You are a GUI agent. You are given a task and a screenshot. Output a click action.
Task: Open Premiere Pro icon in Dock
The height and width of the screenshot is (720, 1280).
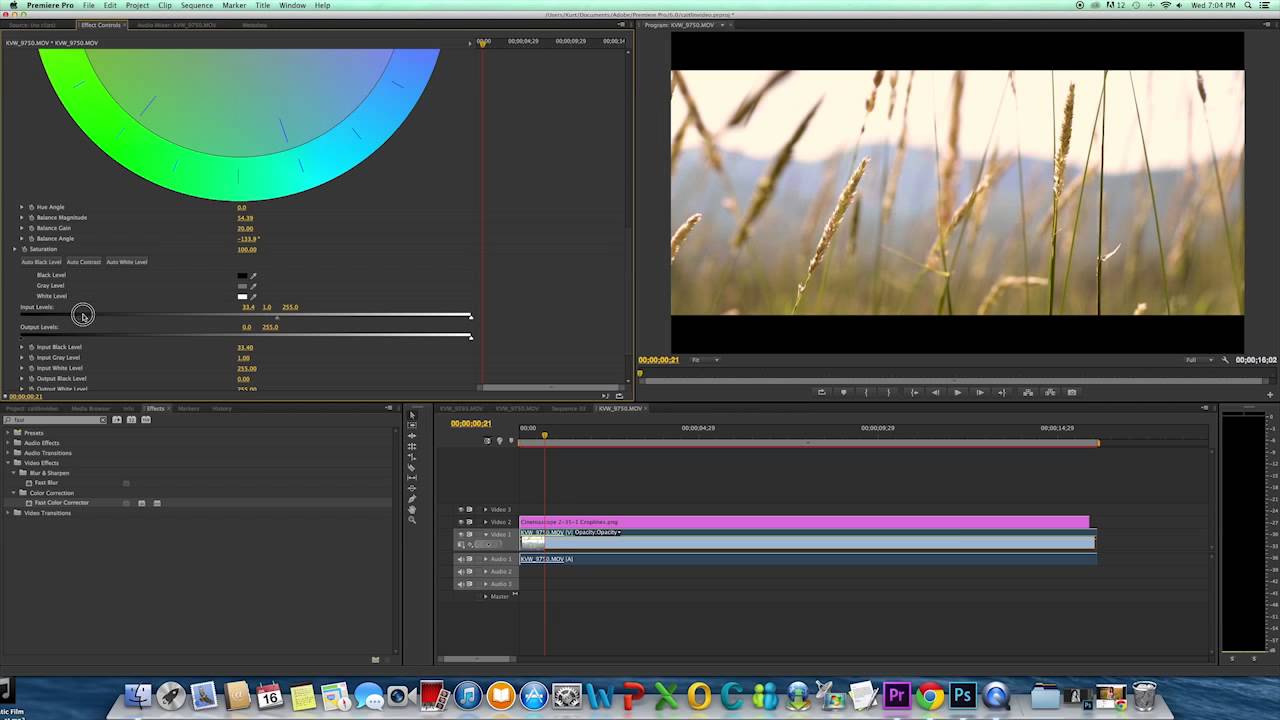[897, 695]
